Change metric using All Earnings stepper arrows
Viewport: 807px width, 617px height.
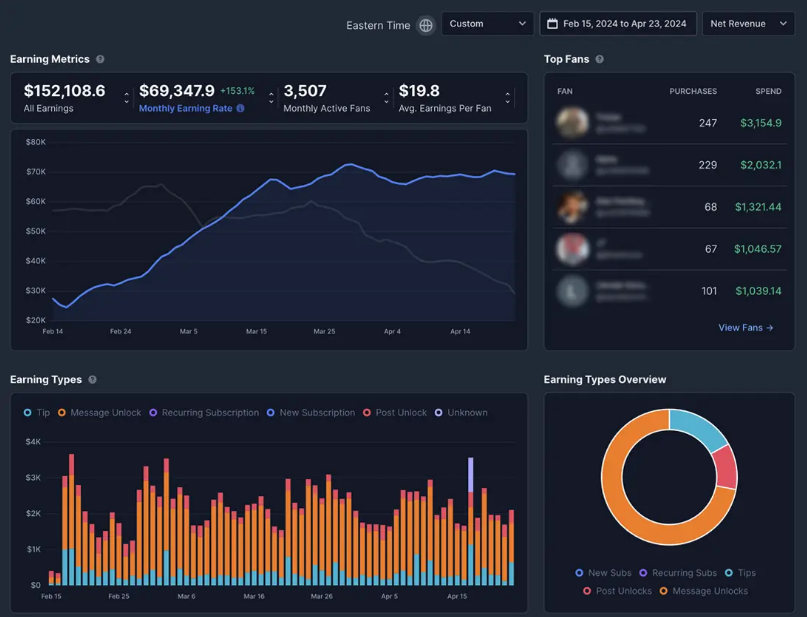tap(126, 98)
